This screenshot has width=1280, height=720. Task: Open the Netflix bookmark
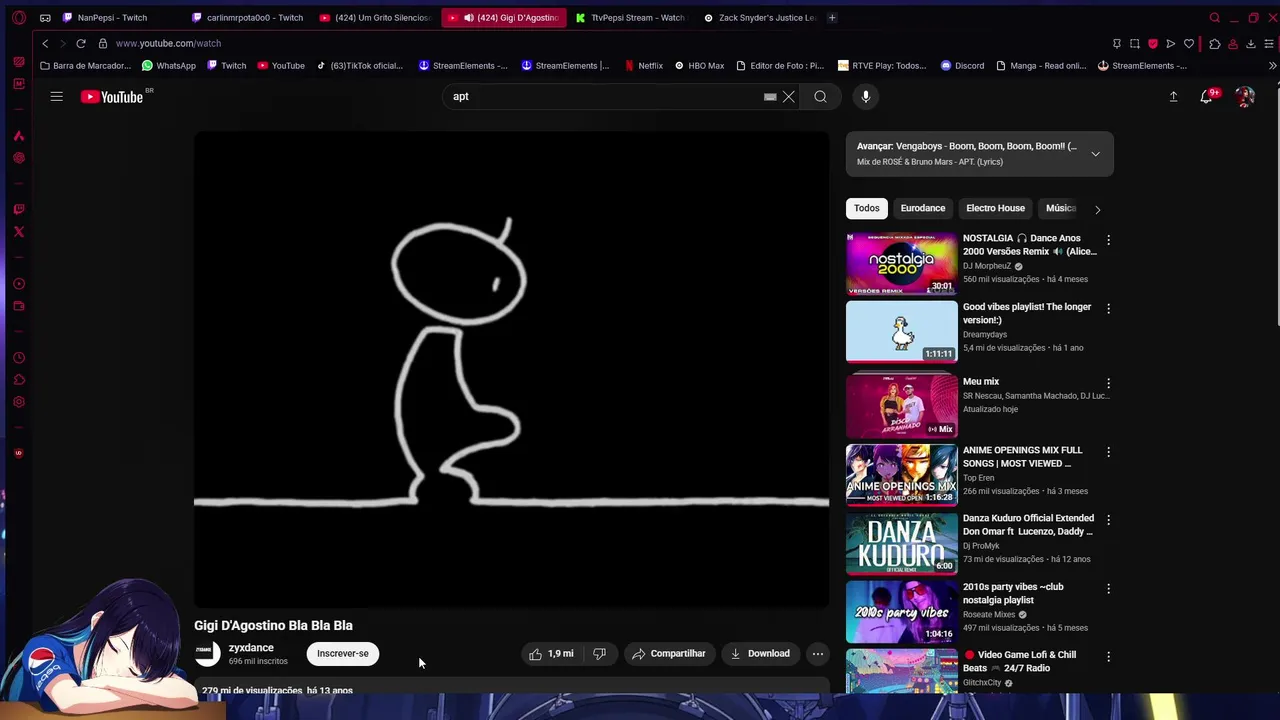pos(643,66)
